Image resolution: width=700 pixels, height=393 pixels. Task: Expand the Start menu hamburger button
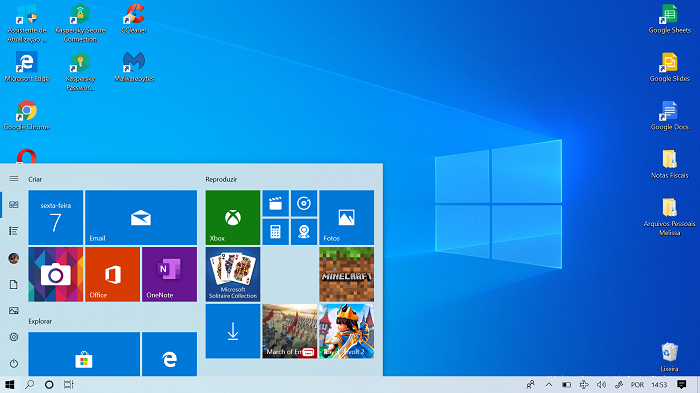(x=14, y=179)
